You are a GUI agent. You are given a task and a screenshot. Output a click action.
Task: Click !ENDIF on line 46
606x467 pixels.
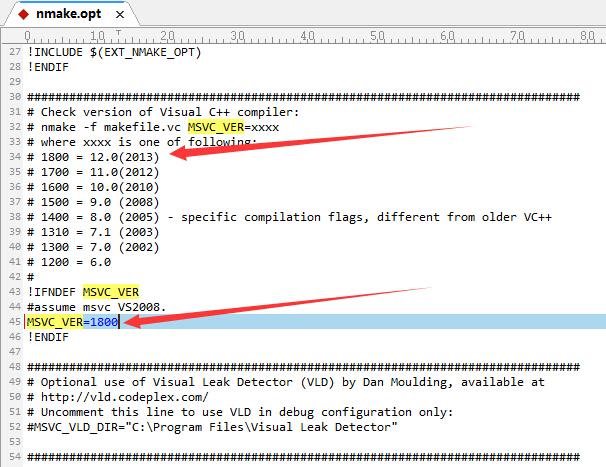coord(48,337)
